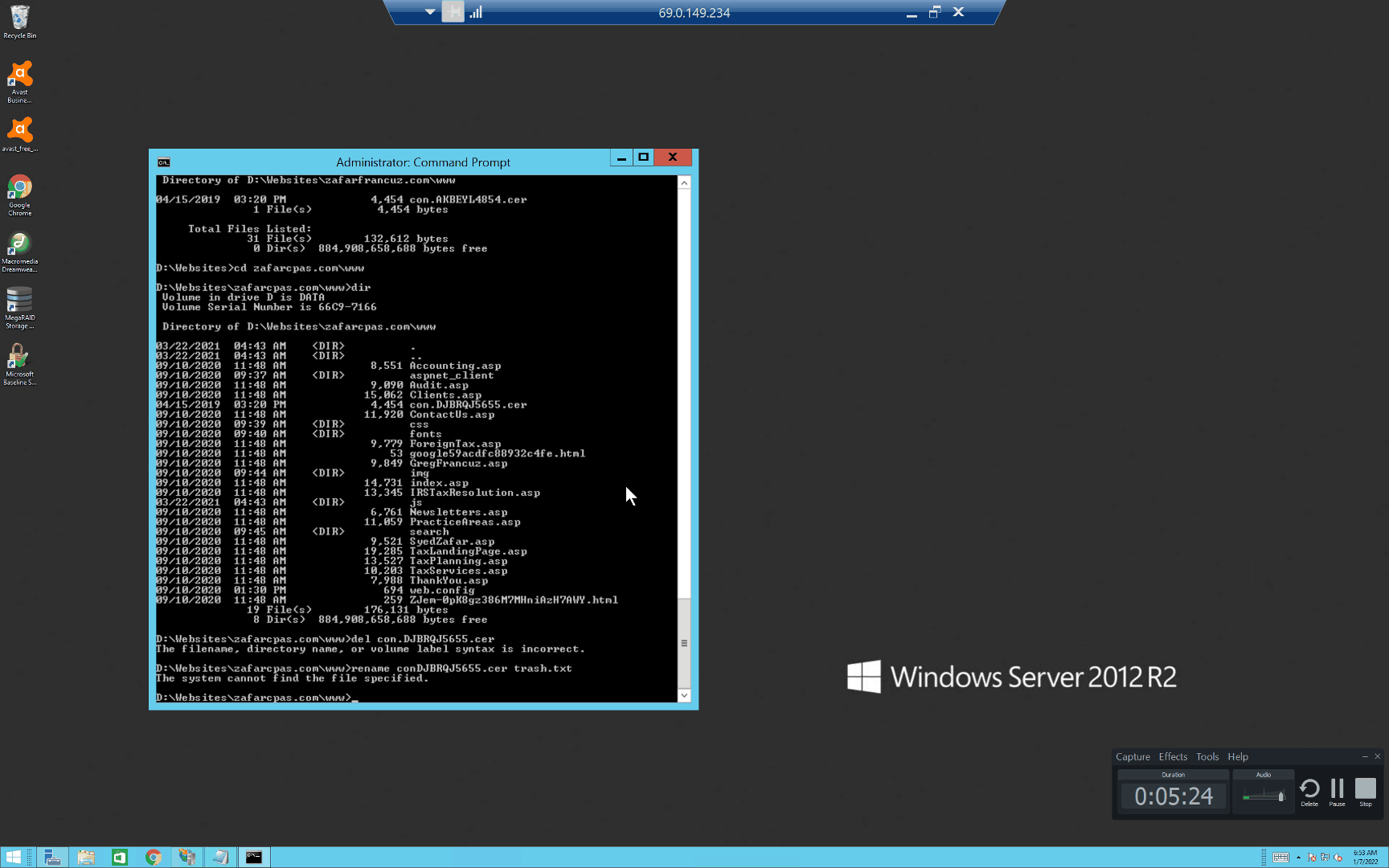Click the aspnet_client directory entry

452,375
